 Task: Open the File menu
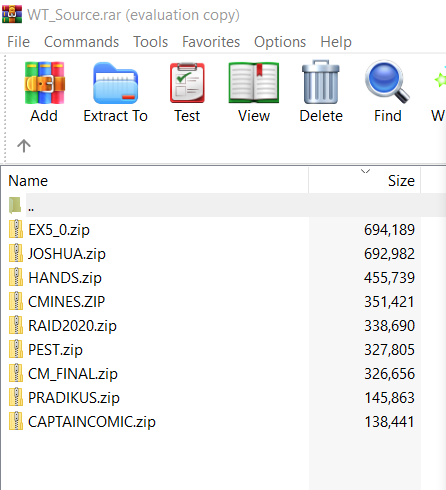point(19,42)
